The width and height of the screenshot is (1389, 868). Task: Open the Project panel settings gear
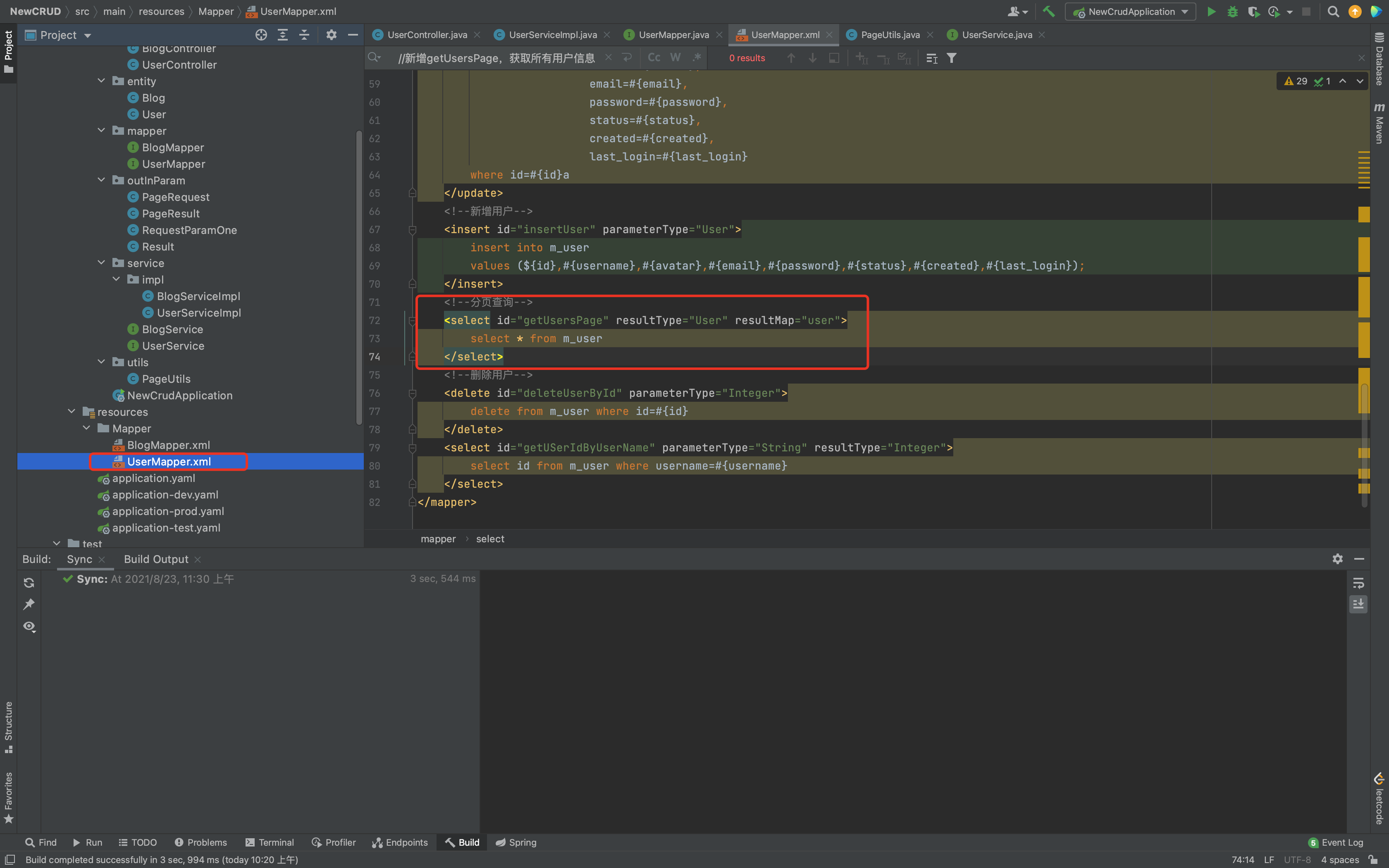point(331,35)
